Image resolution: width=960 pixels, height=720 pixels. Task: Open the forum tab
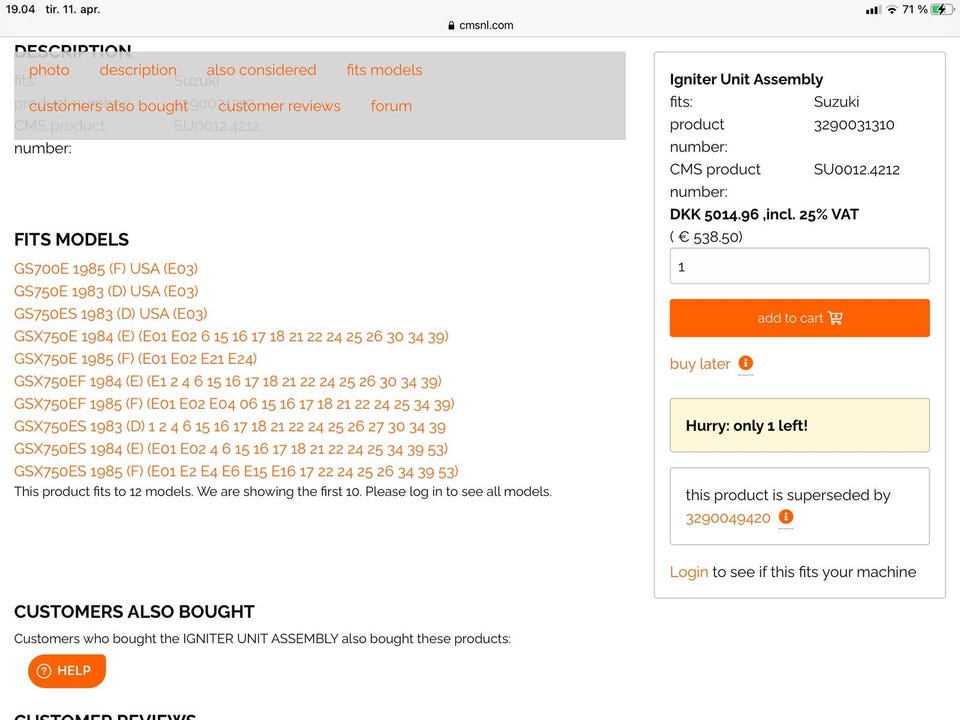391,106
